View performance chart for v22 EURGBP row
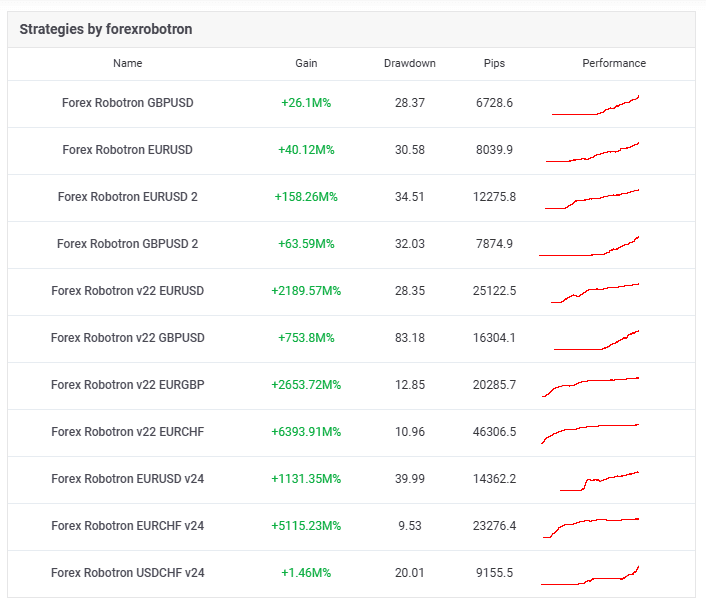The image size is (706, 608). (590, 387)
